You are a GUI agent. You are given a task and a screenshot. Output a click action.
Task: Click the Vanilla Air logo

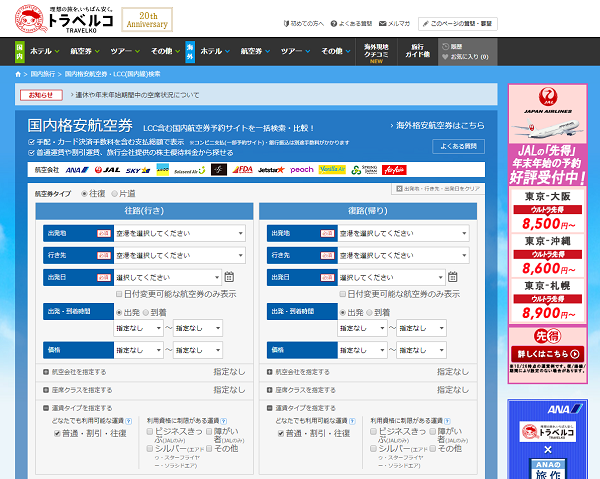(x=332, y=169)
